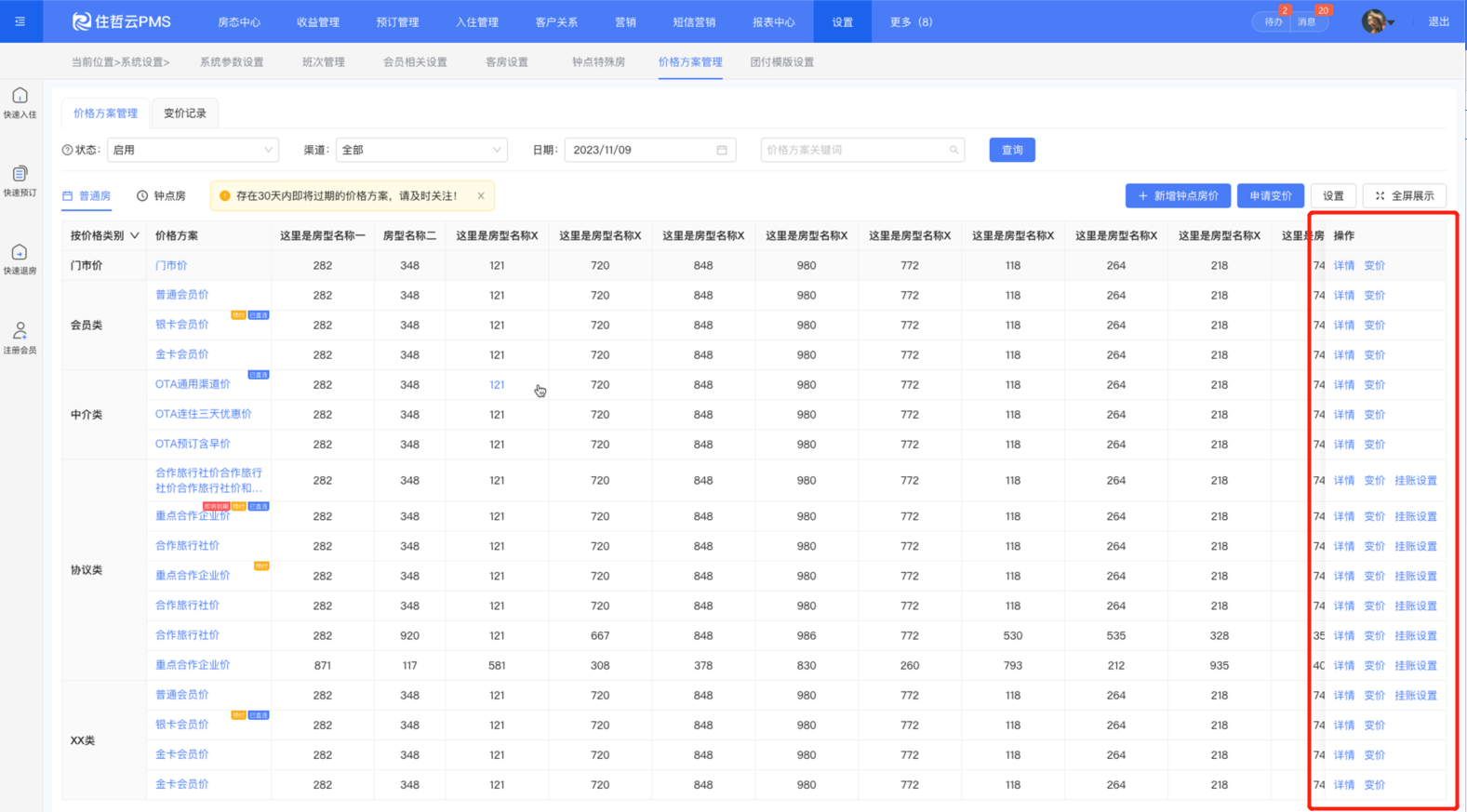This screenshot has height=812, width=1467.
Task: Go to 团付模版设置 sub-tab
Action: point(782,62)
